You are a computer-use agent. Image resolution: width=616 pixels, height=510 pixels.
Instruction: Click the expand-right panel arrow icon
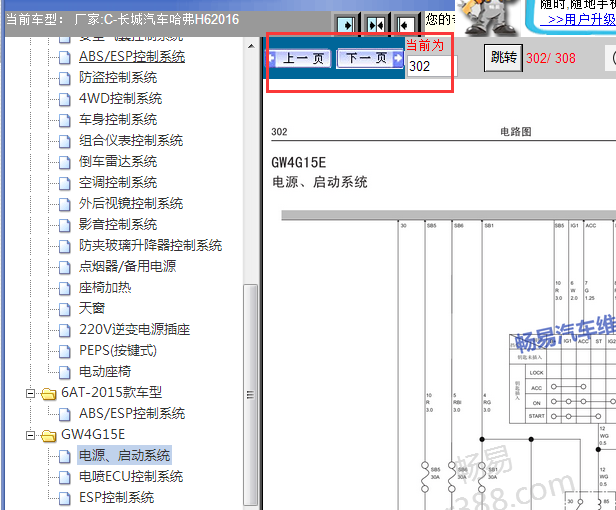346,26
